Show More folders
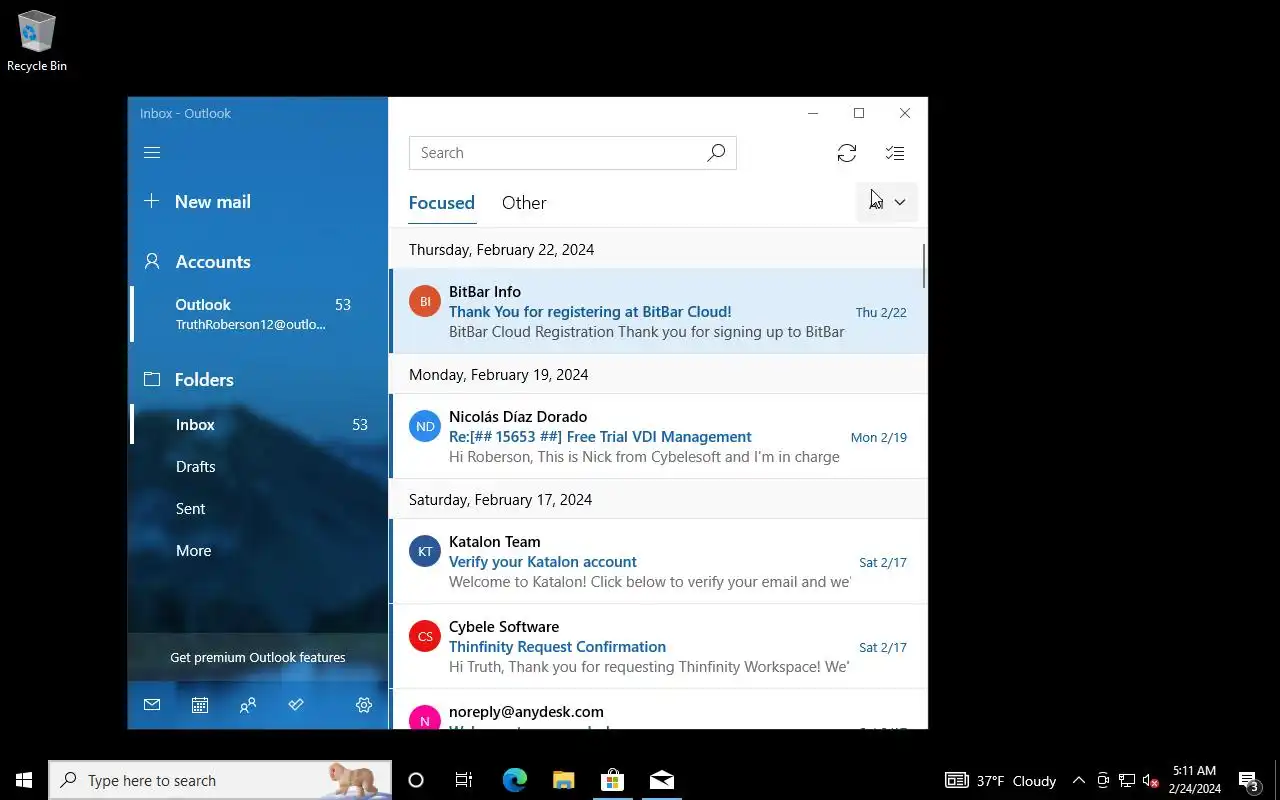Image resolution: width=1280 pixels, height=800 pixels. click(x=258, y=551)
